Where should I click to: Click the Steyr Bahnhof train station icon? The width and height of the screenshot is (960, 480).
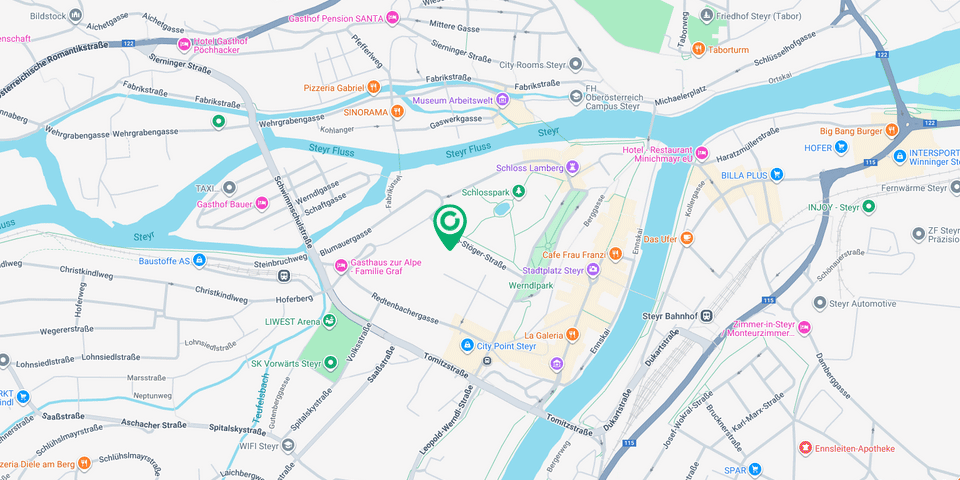[x=707, y=316]
